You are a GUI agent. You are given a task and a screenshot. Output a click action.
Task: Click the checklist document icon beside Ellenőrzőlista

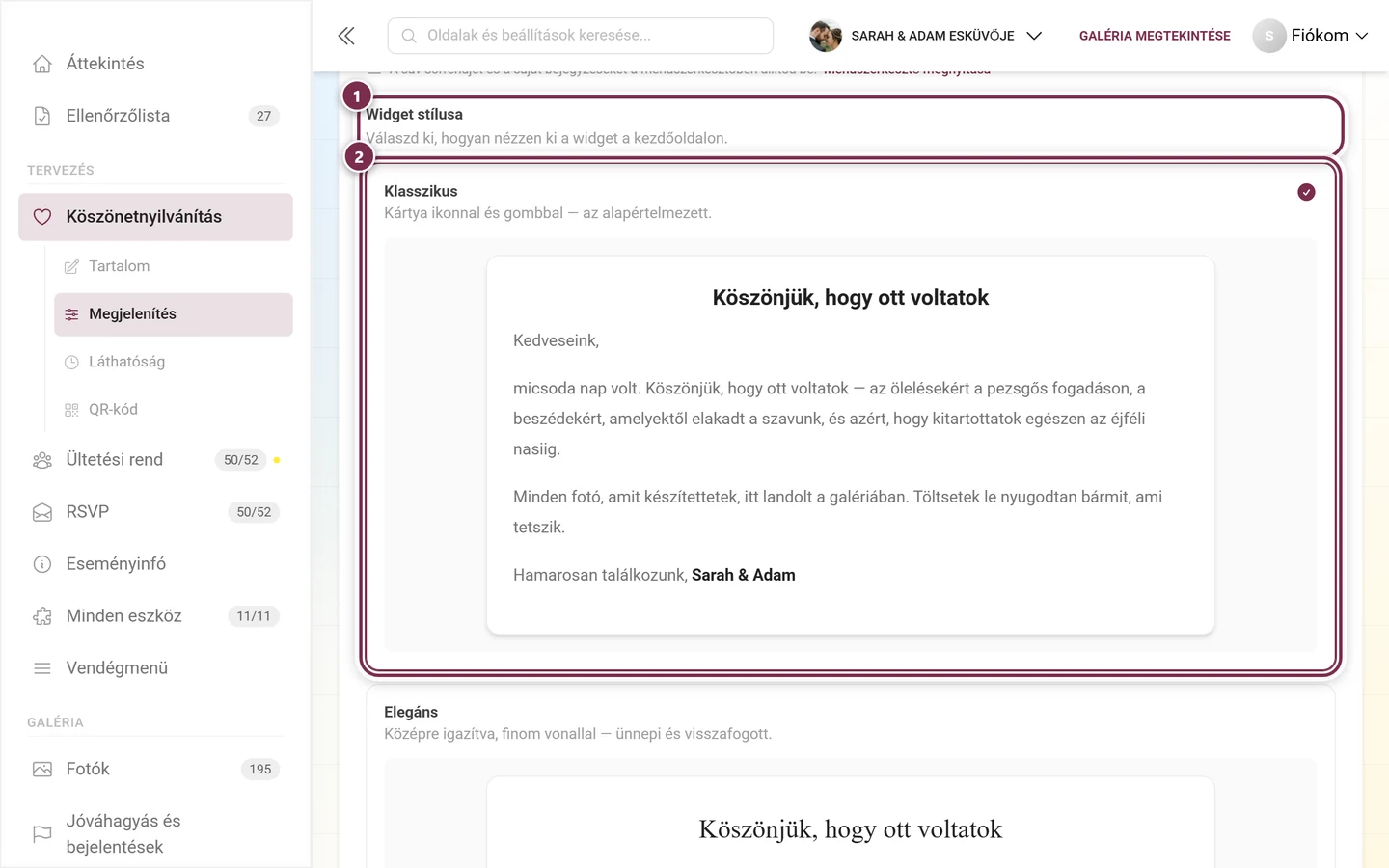point(42,116)
